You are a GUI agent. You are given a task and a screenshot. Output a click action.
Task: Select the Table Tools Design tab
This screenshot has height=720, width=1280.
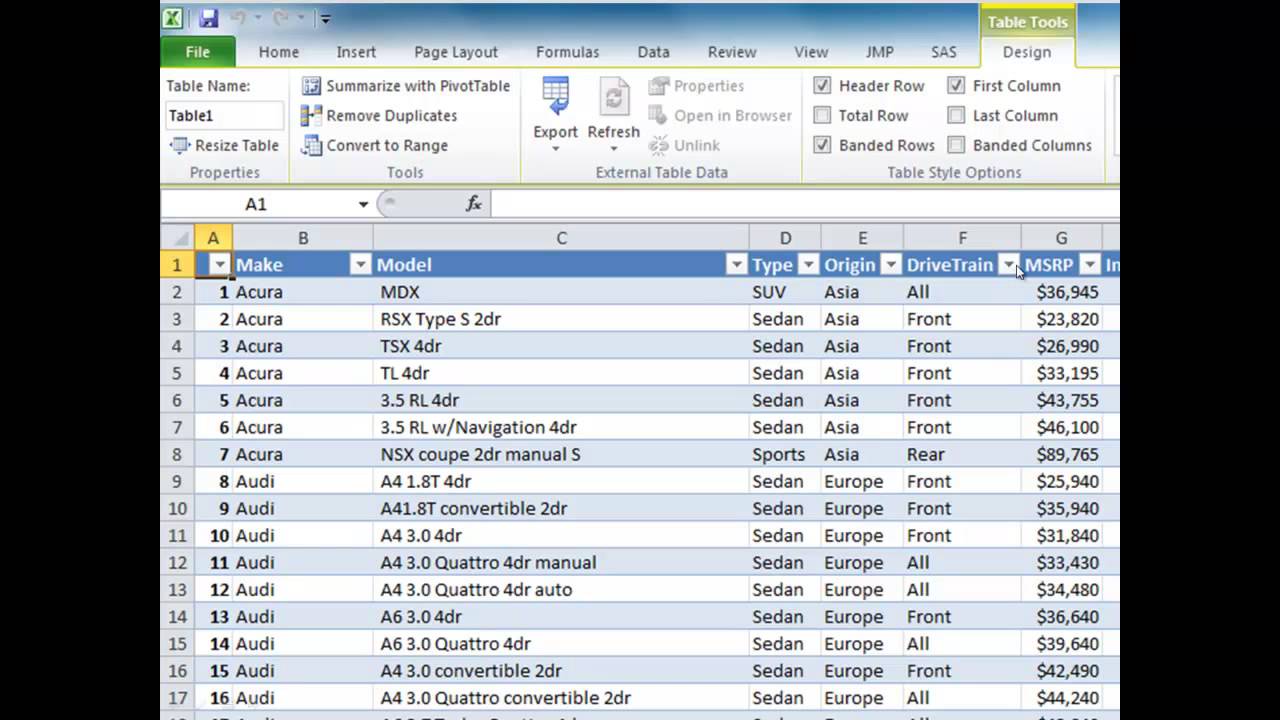tap(1027, 52)
